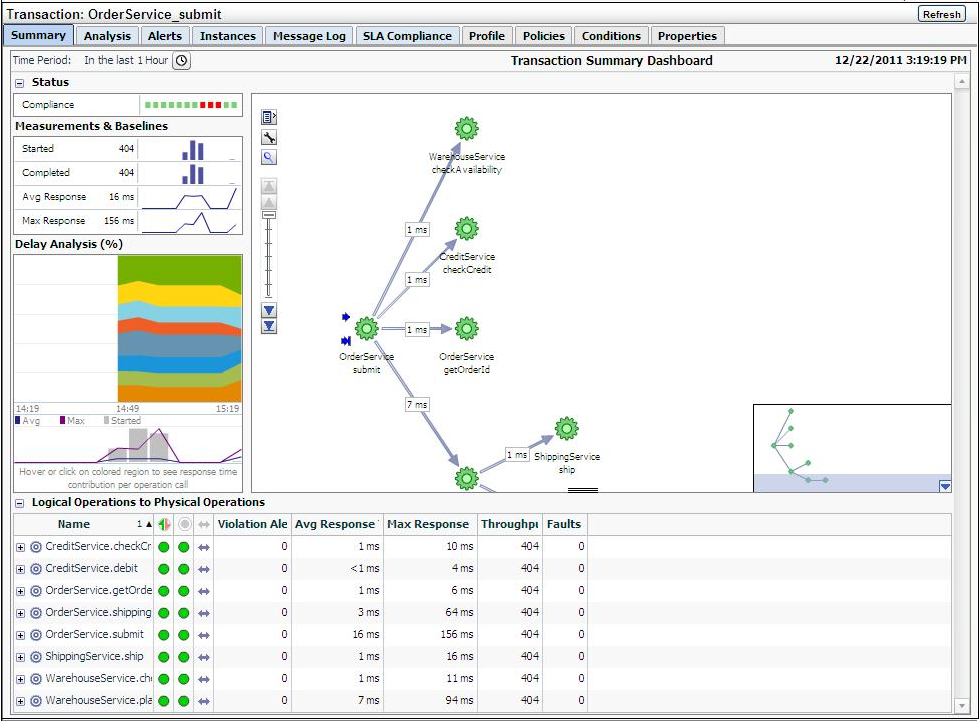Select the OrderService getOrderId node
This screenshot has height=721, width=980.
(466, 329)
